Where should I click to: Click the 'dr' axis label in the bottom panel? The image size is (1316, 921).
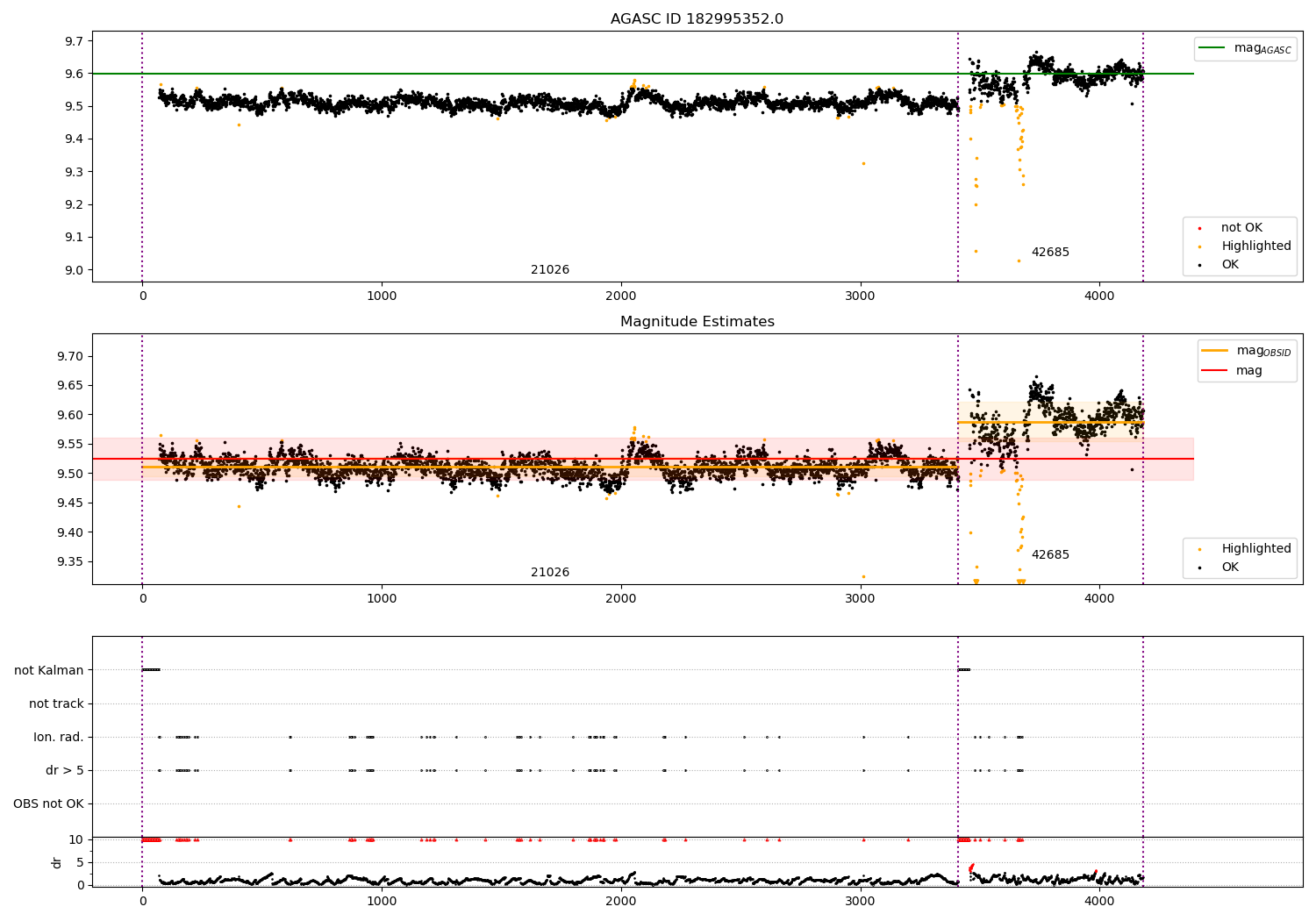click(x=57, y=862)
